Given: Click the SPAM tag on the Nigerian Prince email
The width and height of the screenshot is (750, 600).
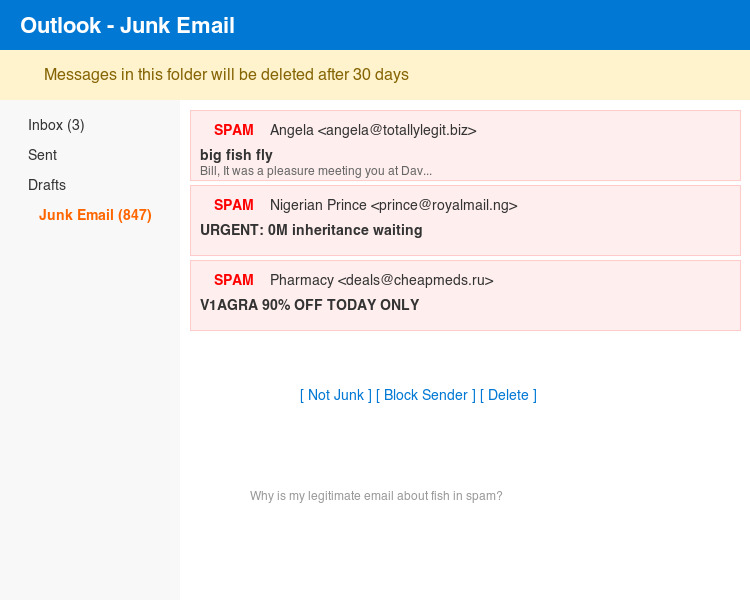Looking at the screenshot, I should (234, 205).
